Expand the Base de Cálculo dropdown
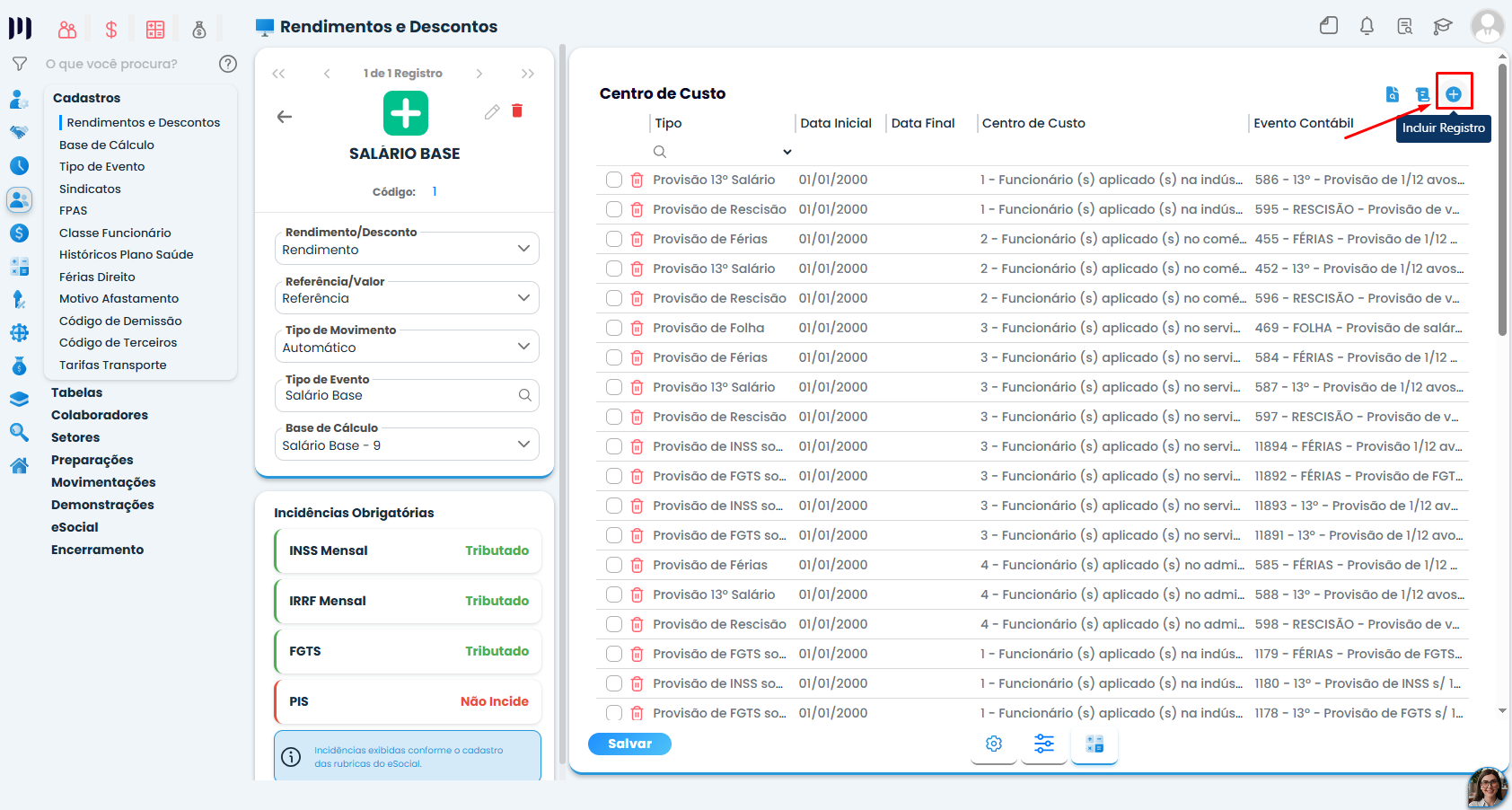The width and height of the screenshot is (1512, 810). [x=523, y=444]
